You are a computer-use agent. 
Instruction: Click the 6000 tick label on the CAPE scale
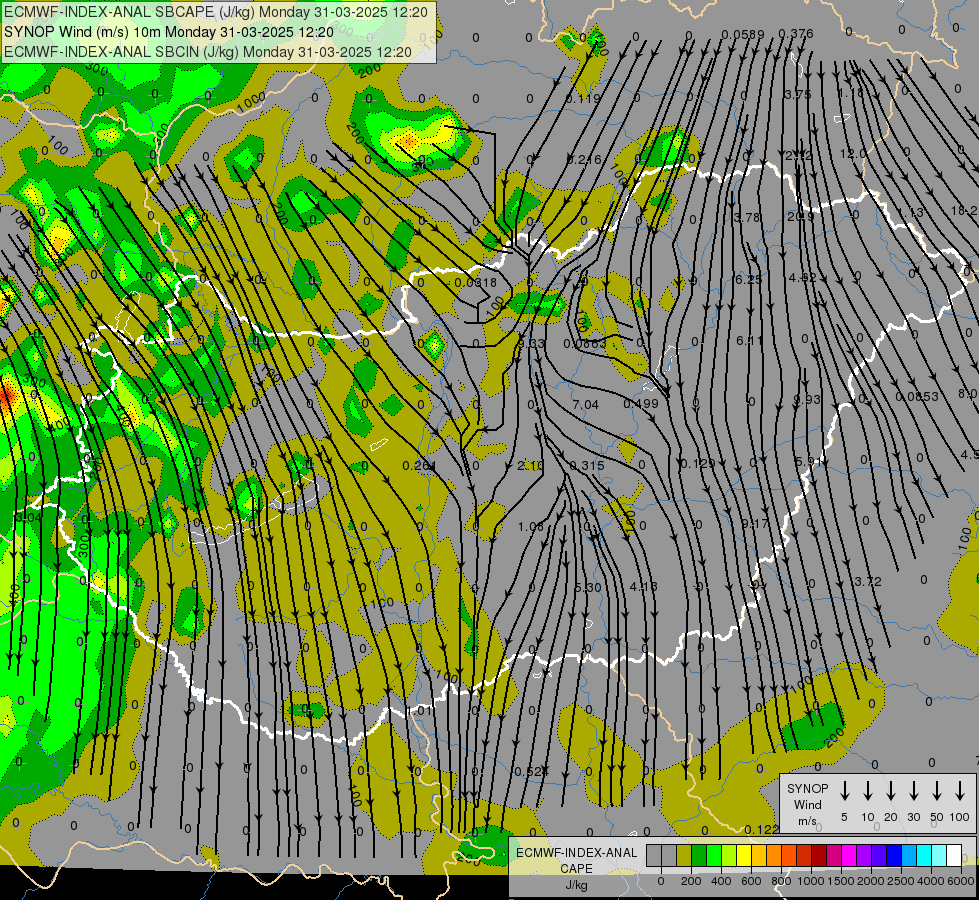961,881
